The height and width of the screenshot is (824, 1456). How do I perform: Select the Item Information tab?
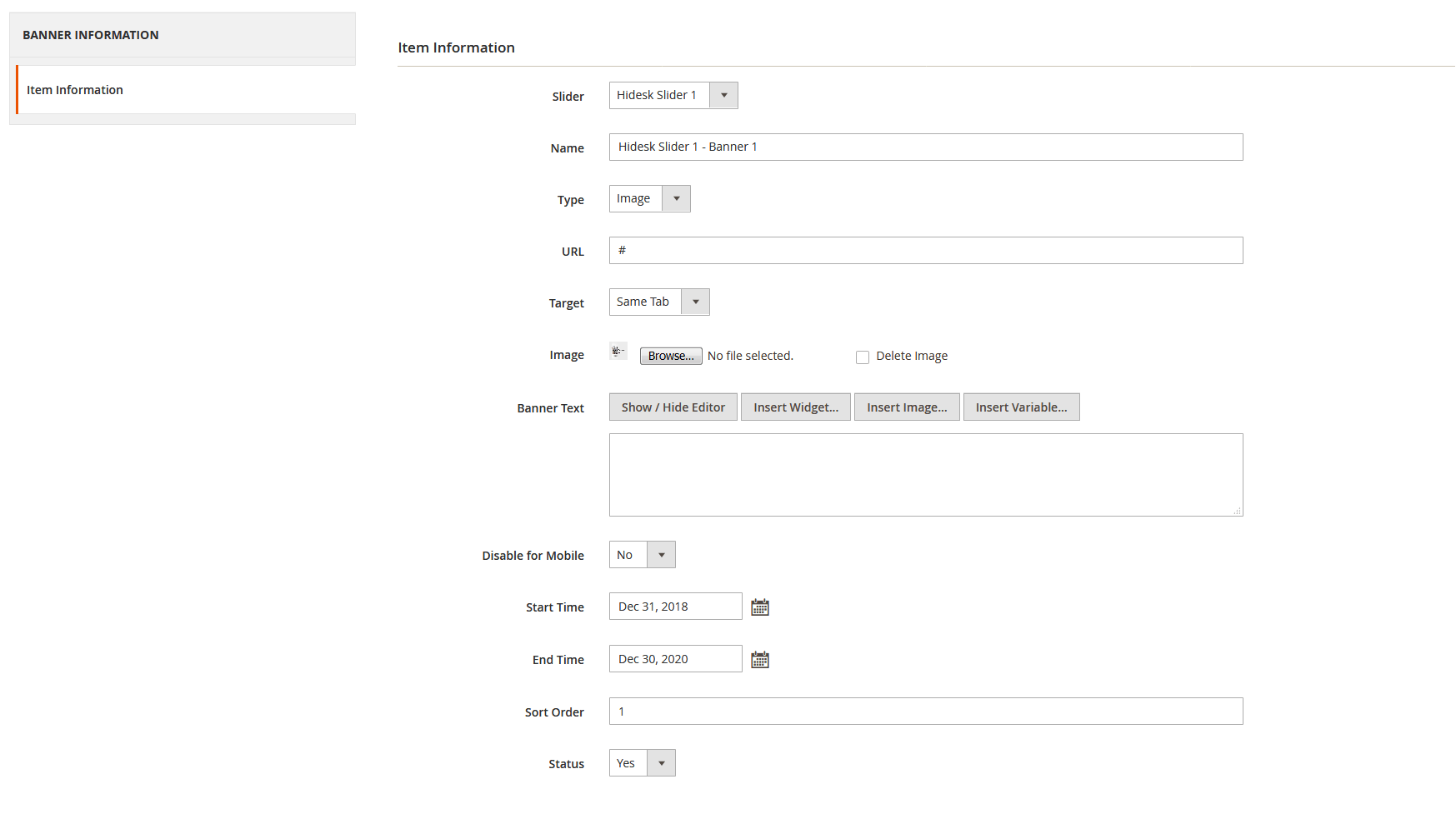point(75,90)
